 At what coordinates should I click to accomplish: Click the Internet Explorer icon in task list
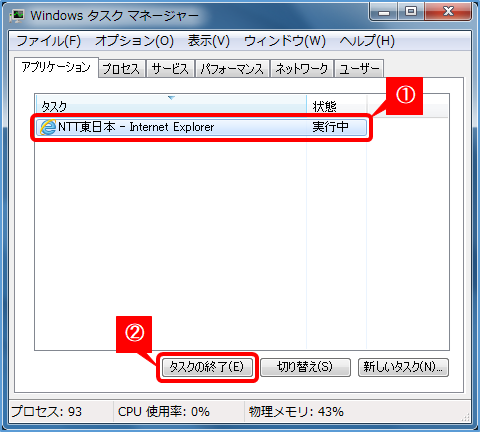[47, 127]
